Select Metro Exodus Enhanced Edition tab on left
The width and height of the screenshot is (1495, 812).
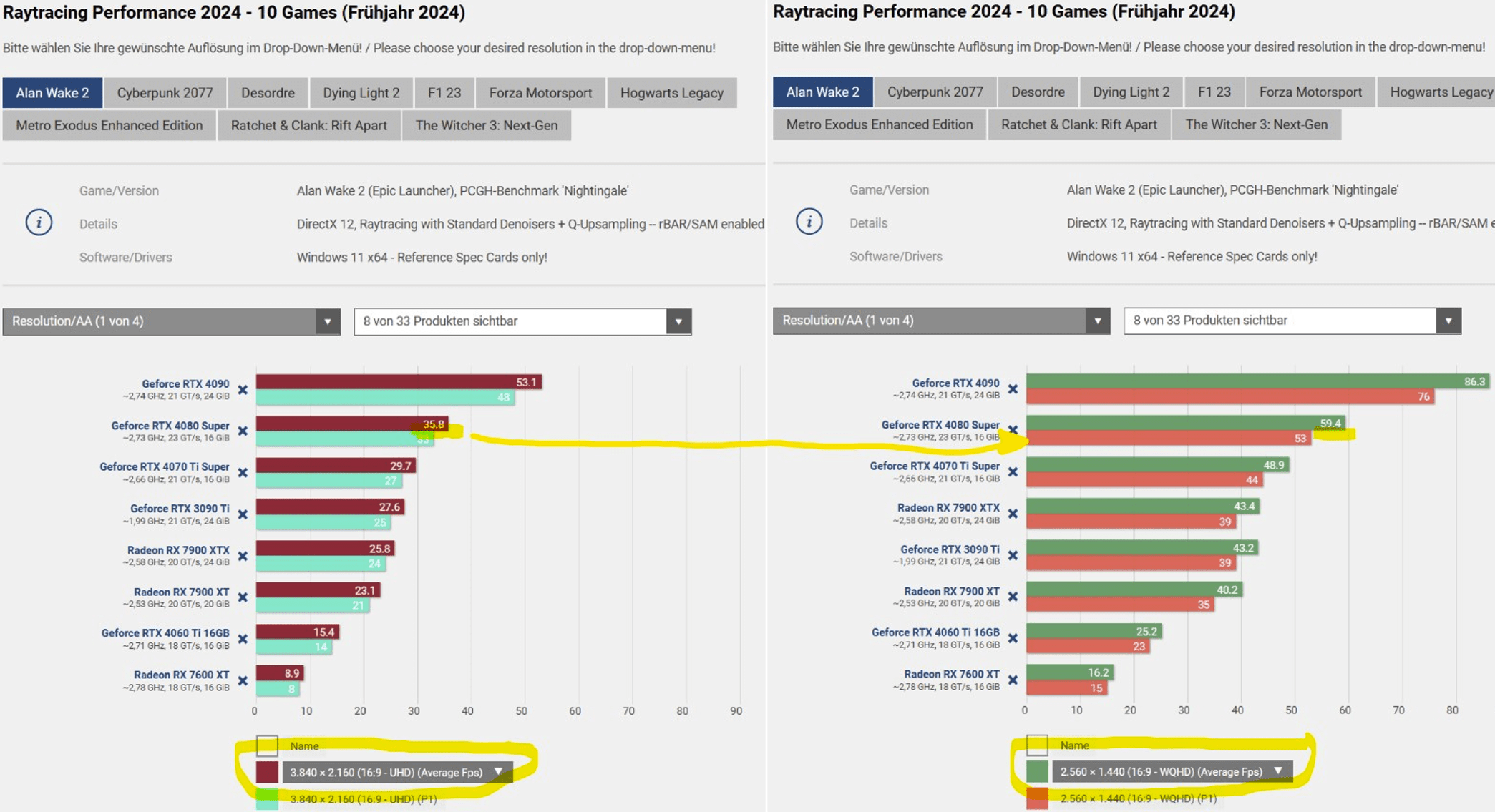pos(109,125)
